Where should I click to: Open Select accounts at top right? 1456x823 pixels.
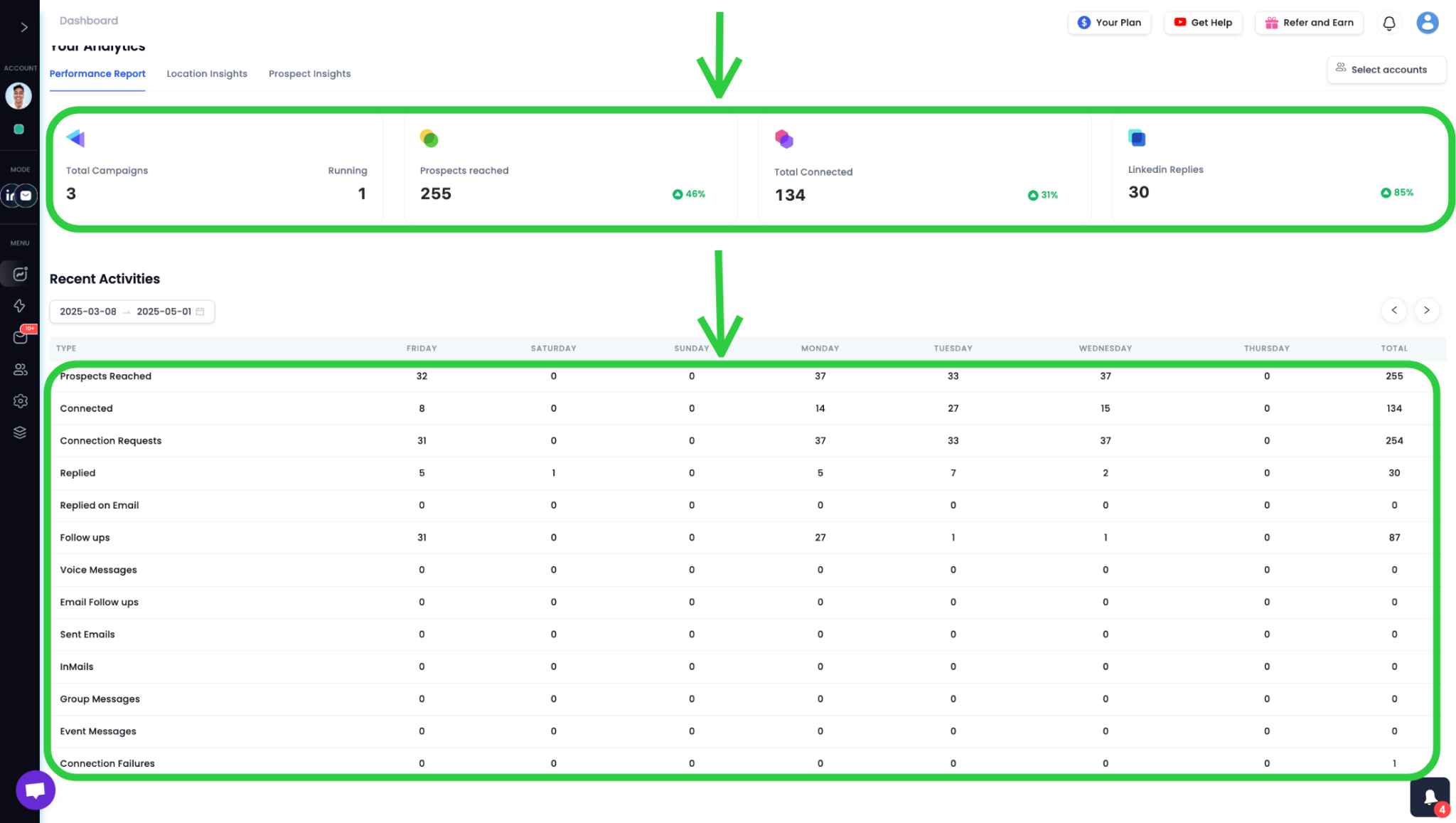coord(1386,69)
